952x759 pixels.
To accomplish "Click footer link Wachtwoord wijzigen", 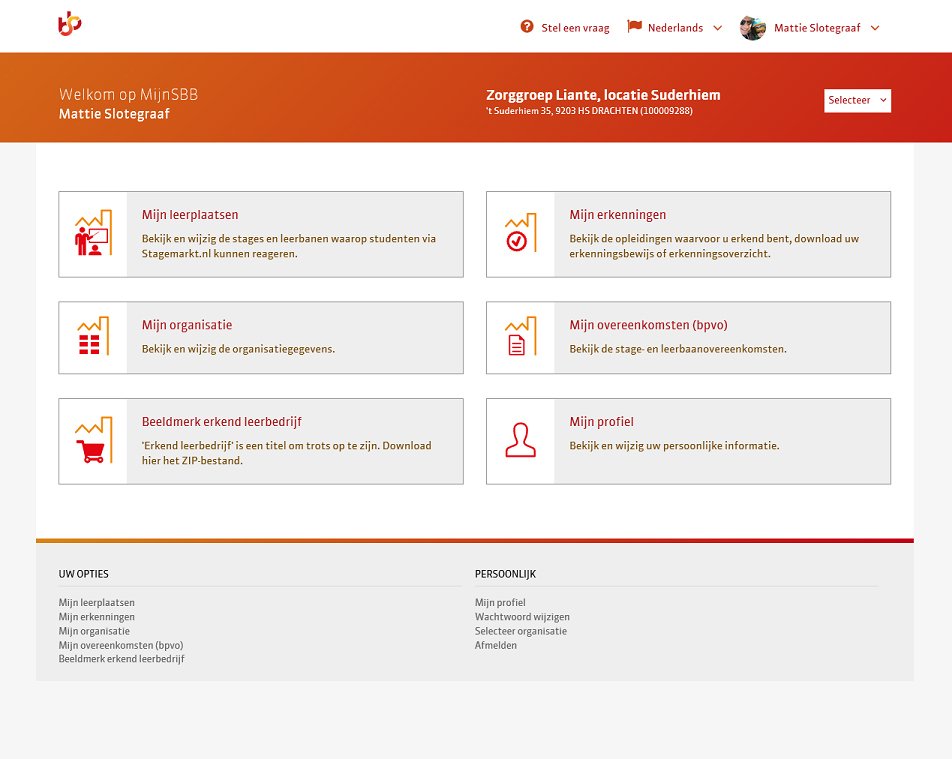I will [522, 617].
